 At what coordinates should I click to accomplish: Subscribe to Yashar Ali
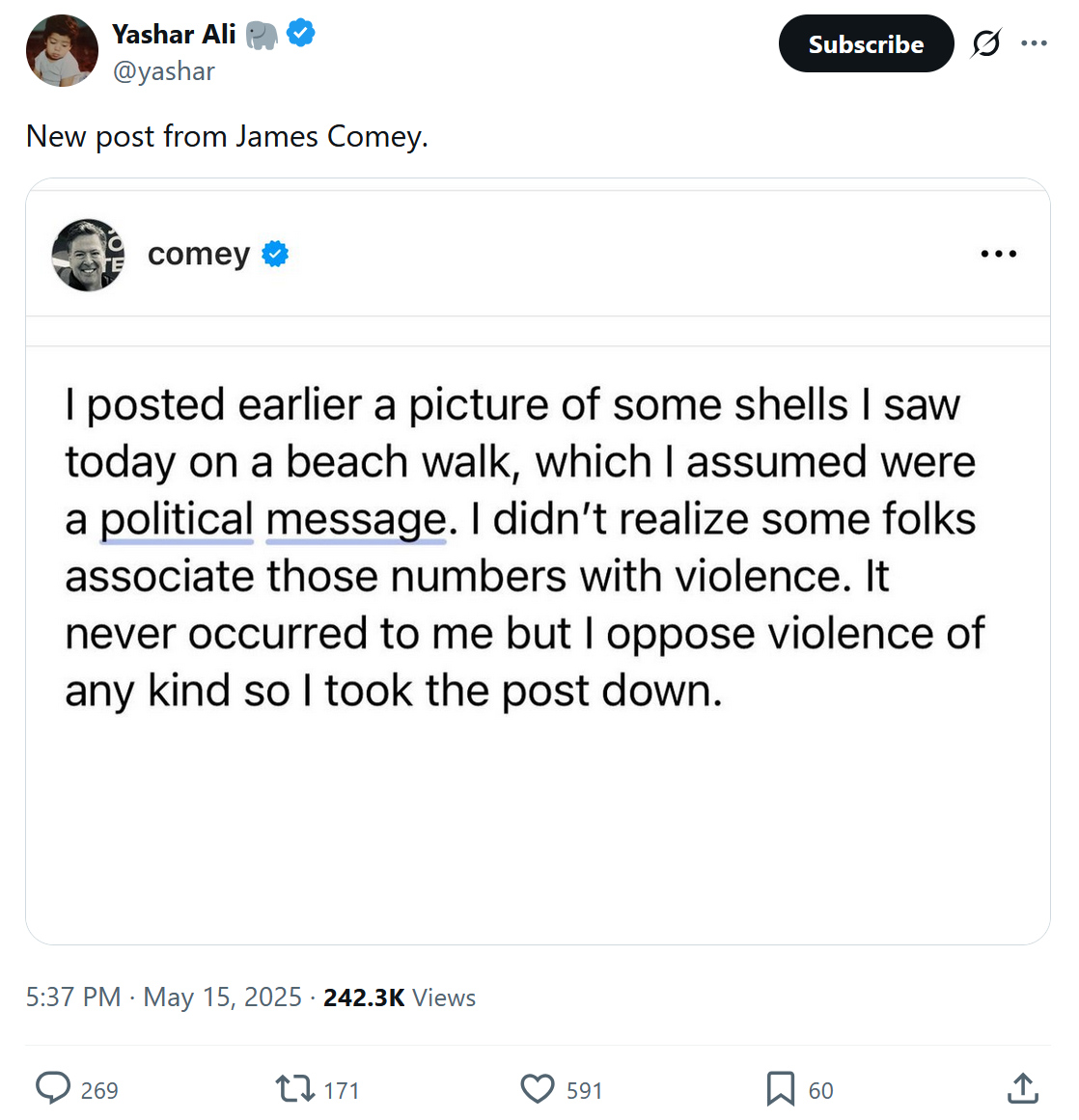point(866,43)
